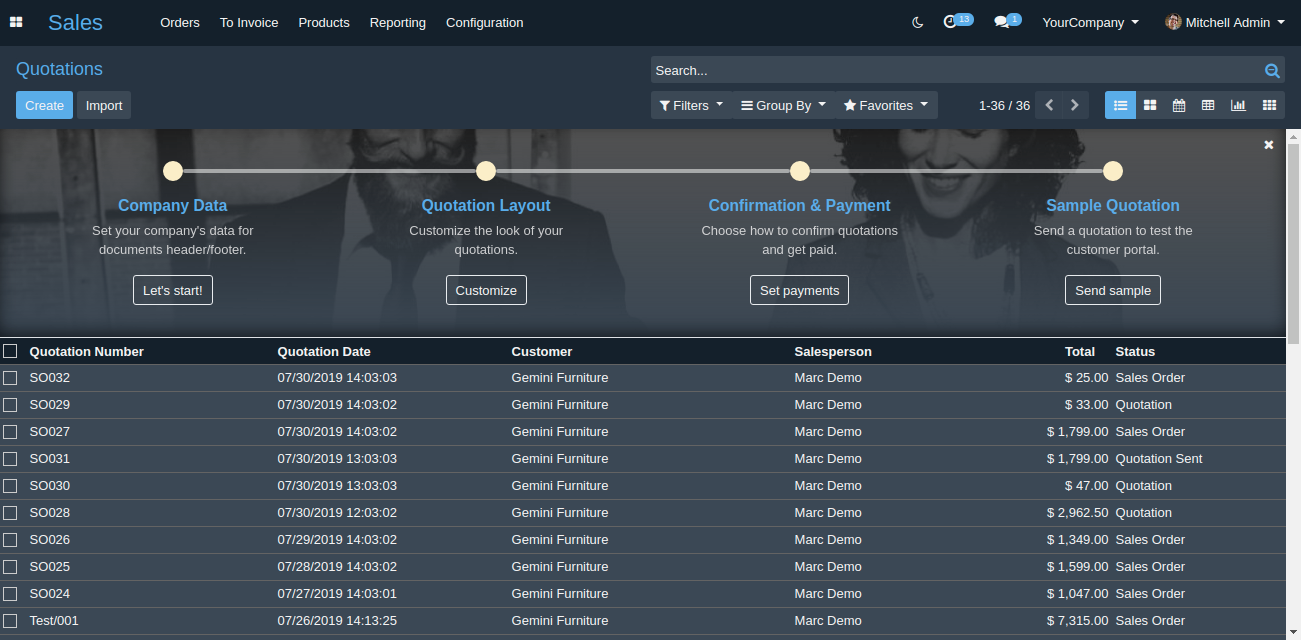
Task: Click the Quotation Sent status cell
Action: (1159, 459)
